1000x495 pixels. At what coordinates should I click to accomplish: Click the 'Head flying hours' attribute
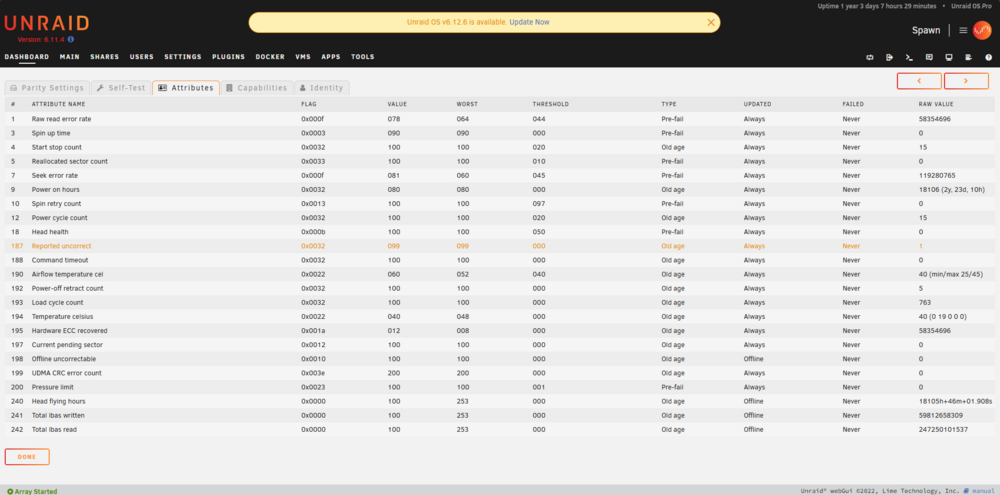(59, 401)
